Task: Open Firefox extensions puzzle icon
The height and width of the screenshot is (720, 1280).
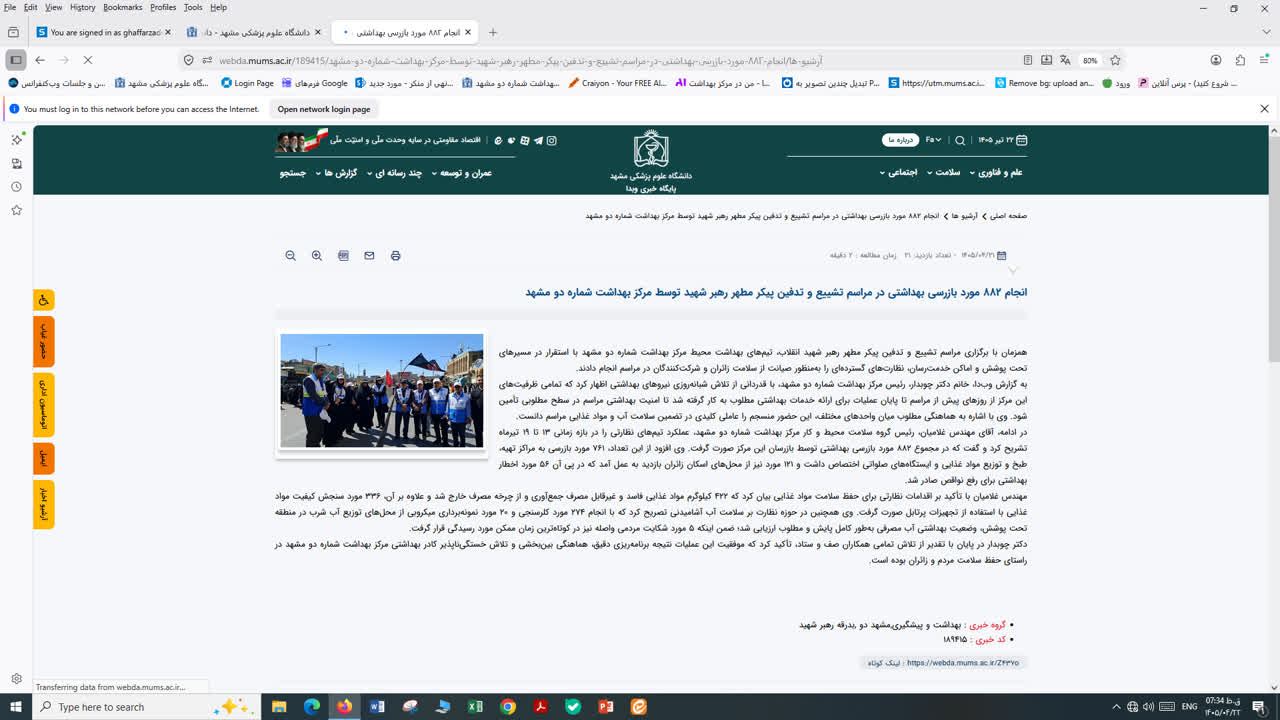Action: click(x=1240, y=60)
